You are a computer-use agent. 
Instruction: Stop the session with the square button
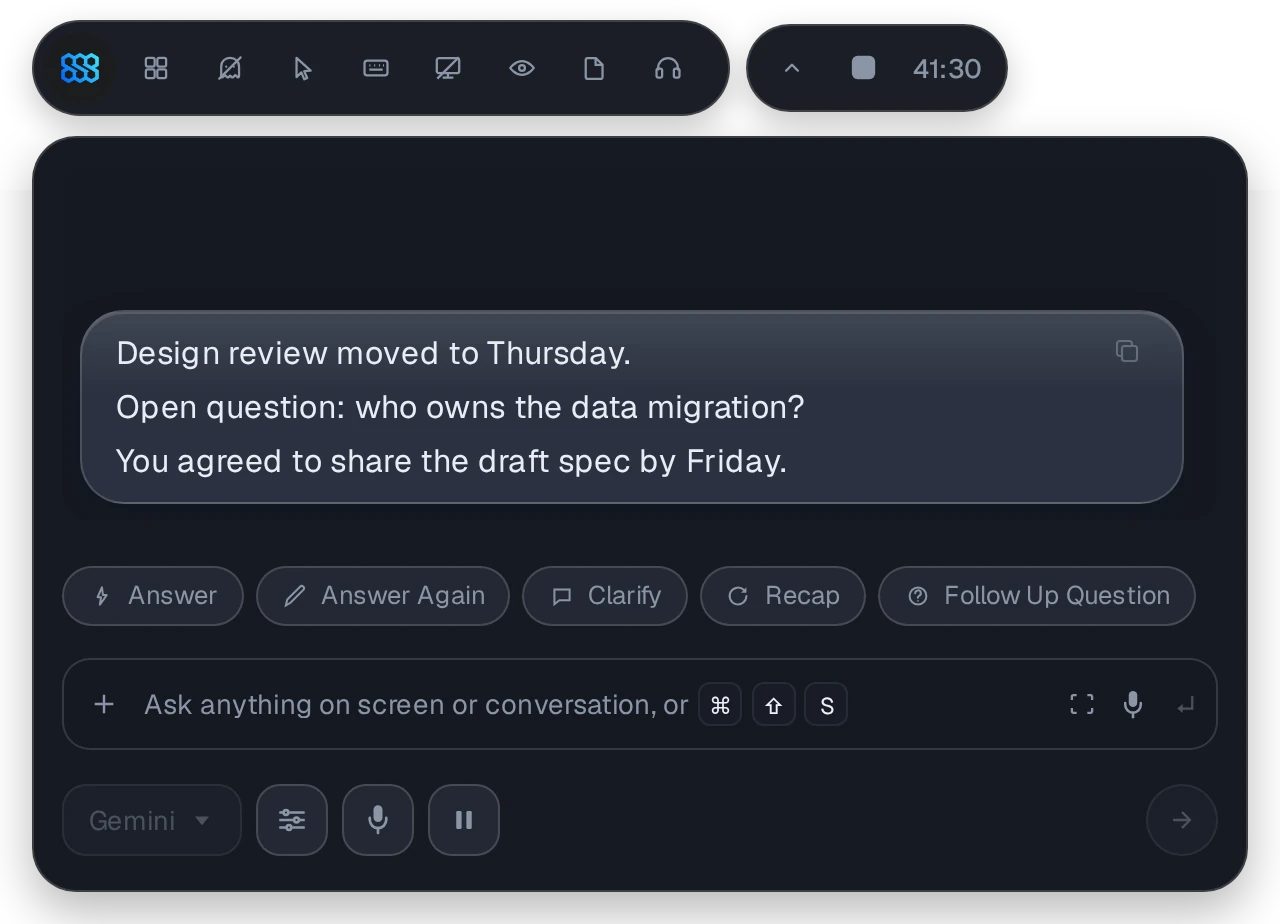point(863,68)
